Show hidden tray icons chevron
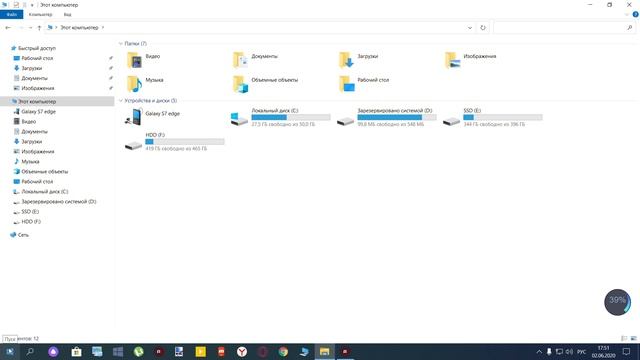 click(539, 351)
